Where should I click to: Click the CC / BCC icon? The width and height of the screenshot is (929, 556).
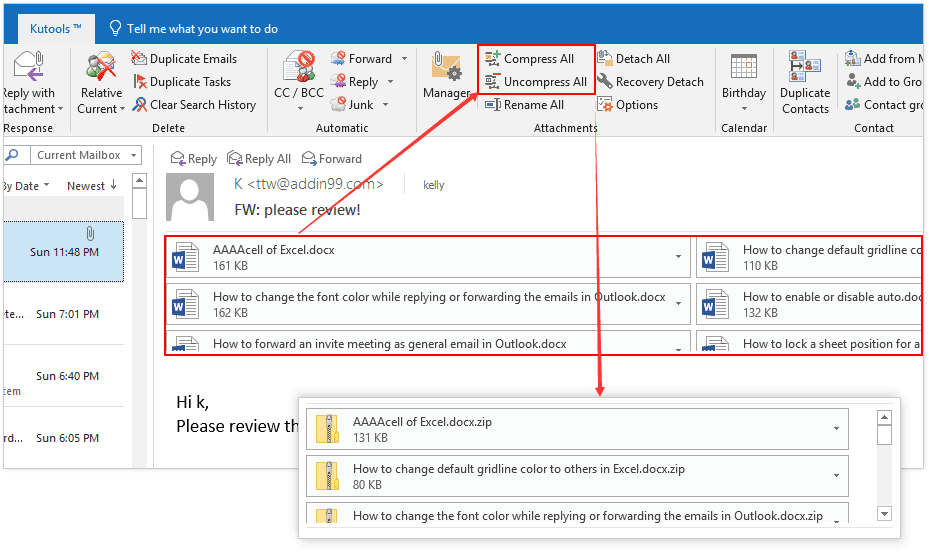tap(299, 66)
